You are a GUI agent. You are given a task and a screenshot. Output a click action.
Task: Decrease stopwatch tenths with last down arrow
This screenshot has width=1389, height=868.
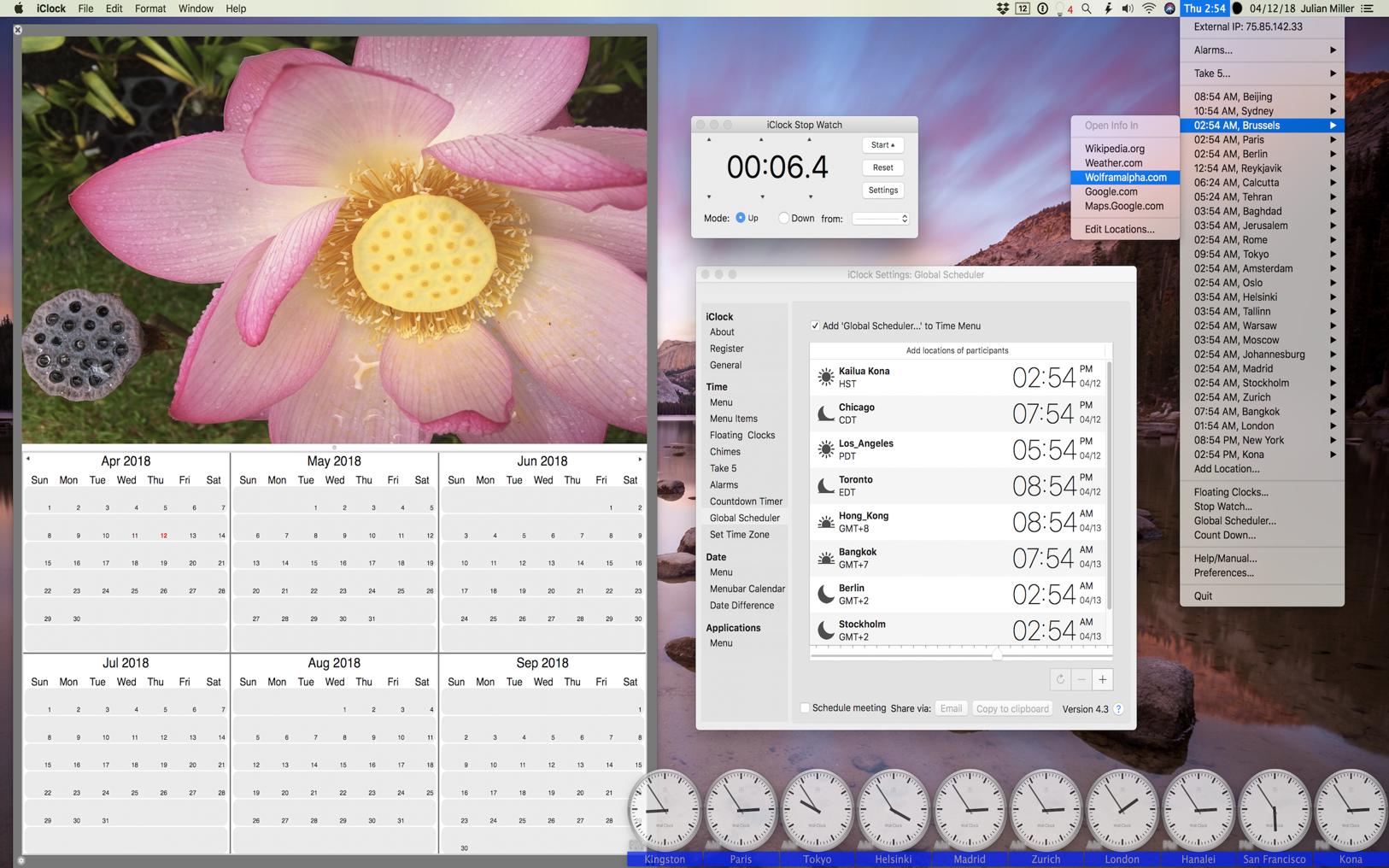(x=811, y=197)
